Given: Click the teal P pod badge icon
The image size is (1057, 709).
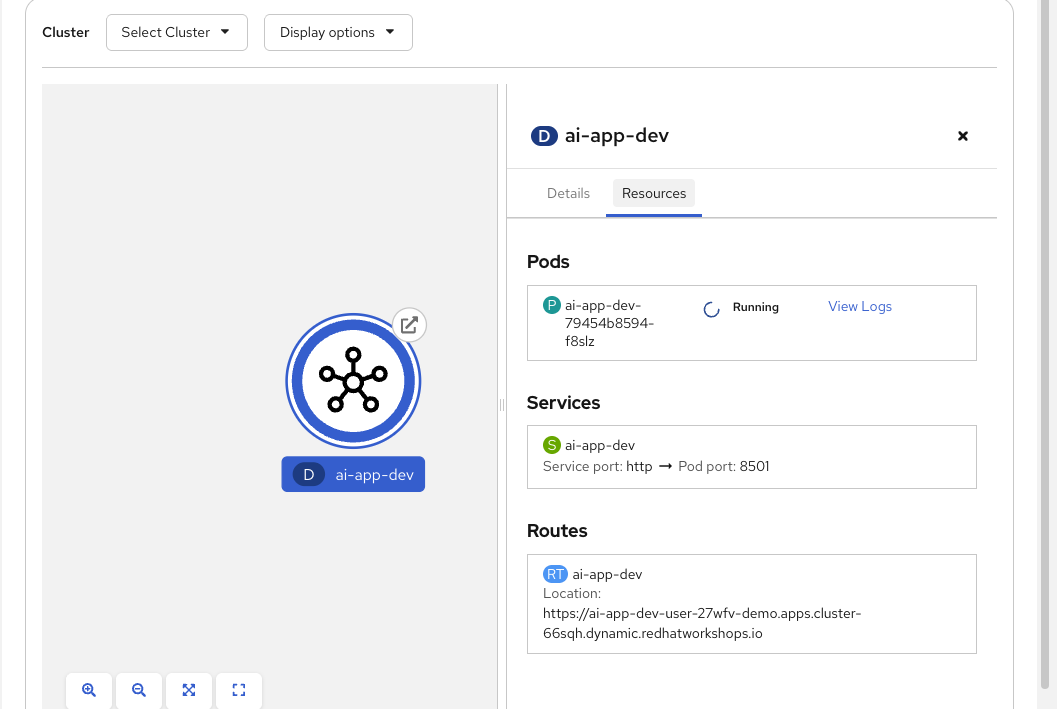Looking at the screenshot, I should (552, 306).
